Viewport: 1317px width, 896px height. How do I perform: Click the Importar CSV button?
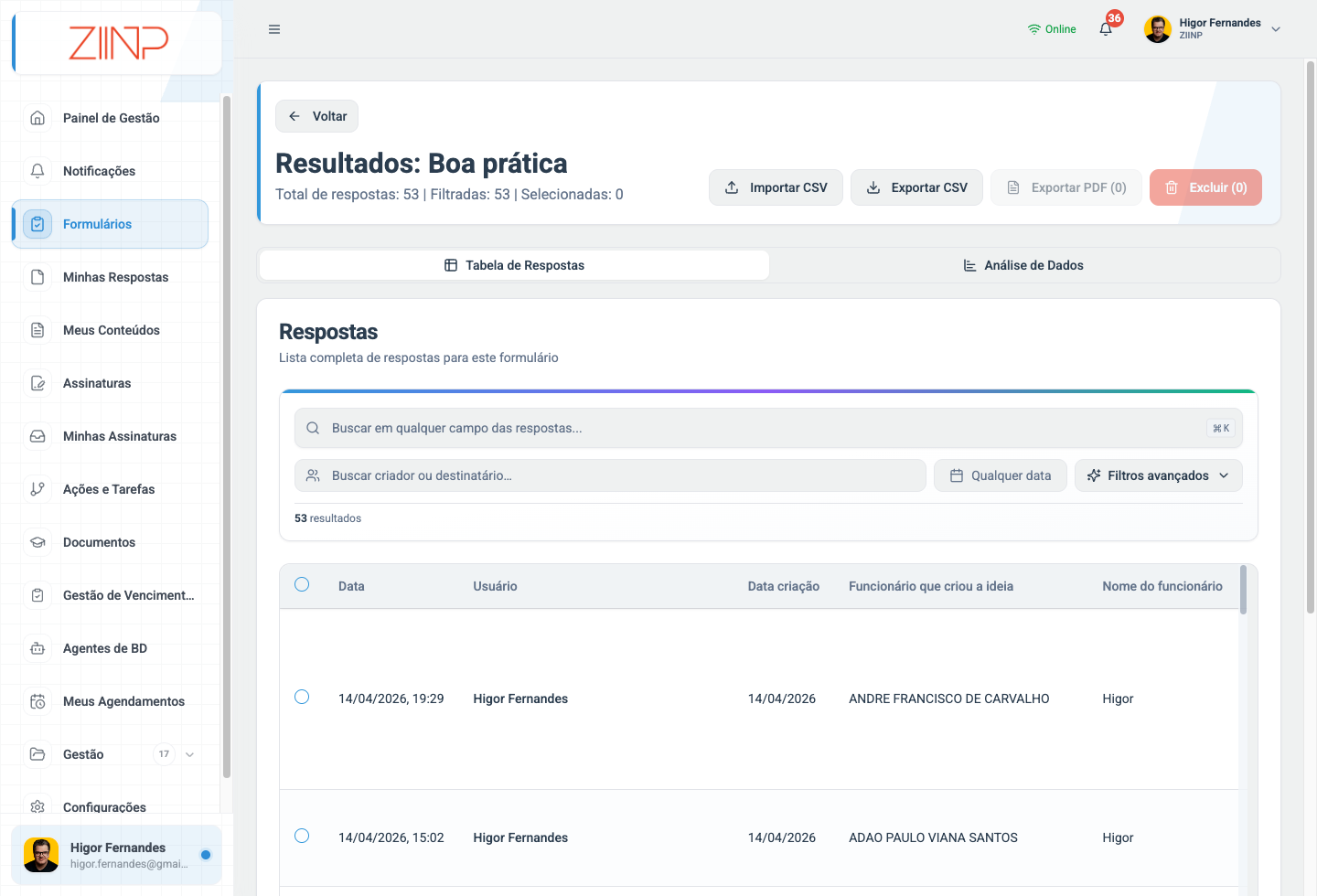coord(776,187)
